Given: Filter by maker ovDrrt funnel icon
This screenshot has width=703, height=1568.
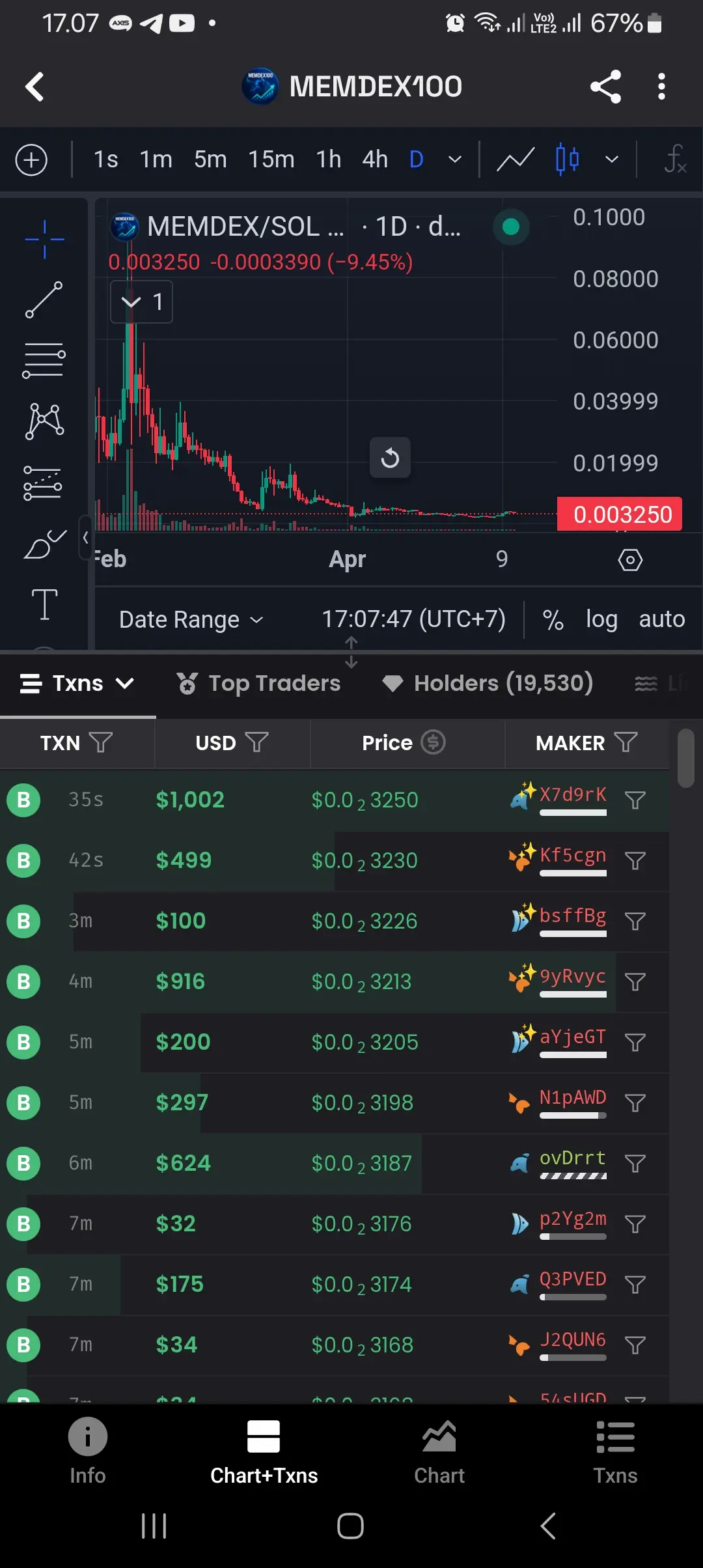Looking at the screenshot, I should (635, 1164).
